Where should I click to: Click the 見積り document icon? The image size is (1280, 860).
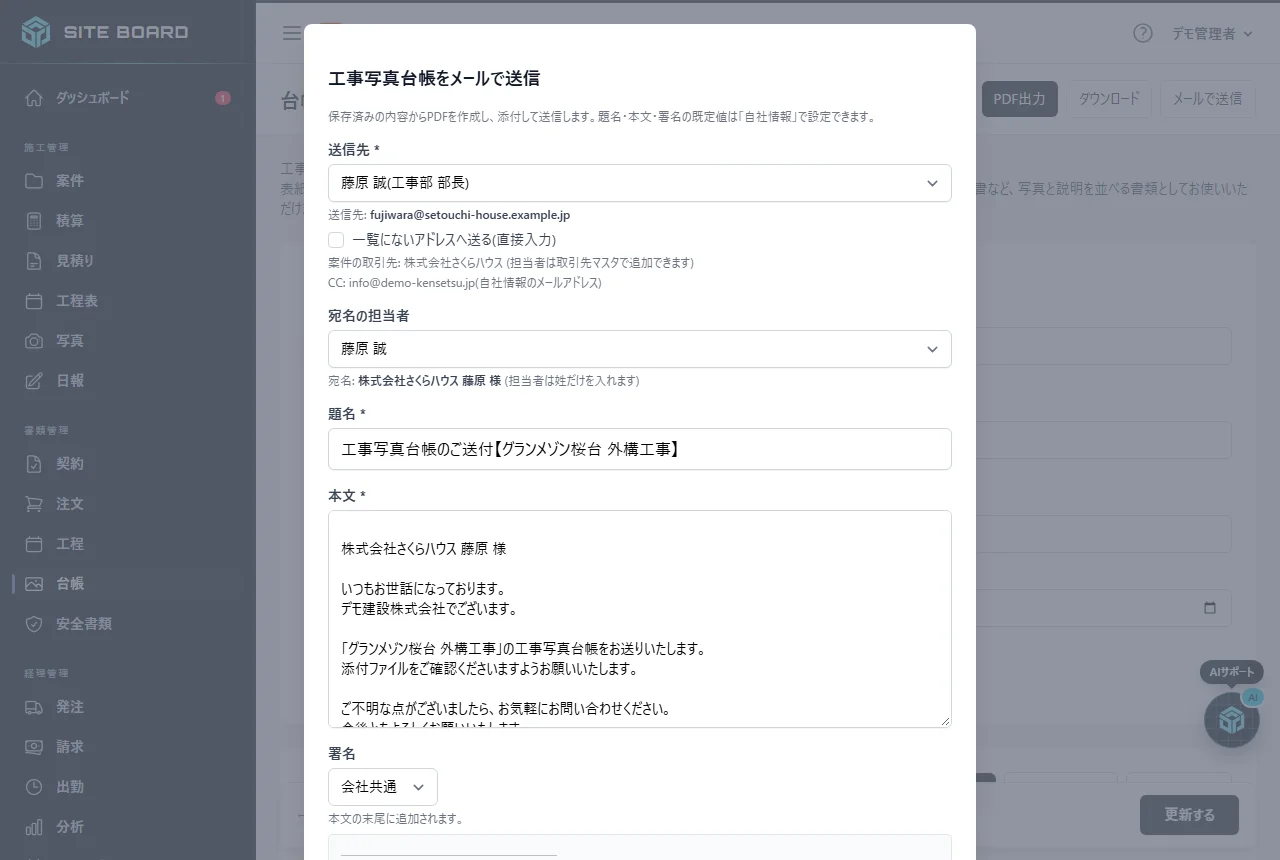(x=34, y=261)
